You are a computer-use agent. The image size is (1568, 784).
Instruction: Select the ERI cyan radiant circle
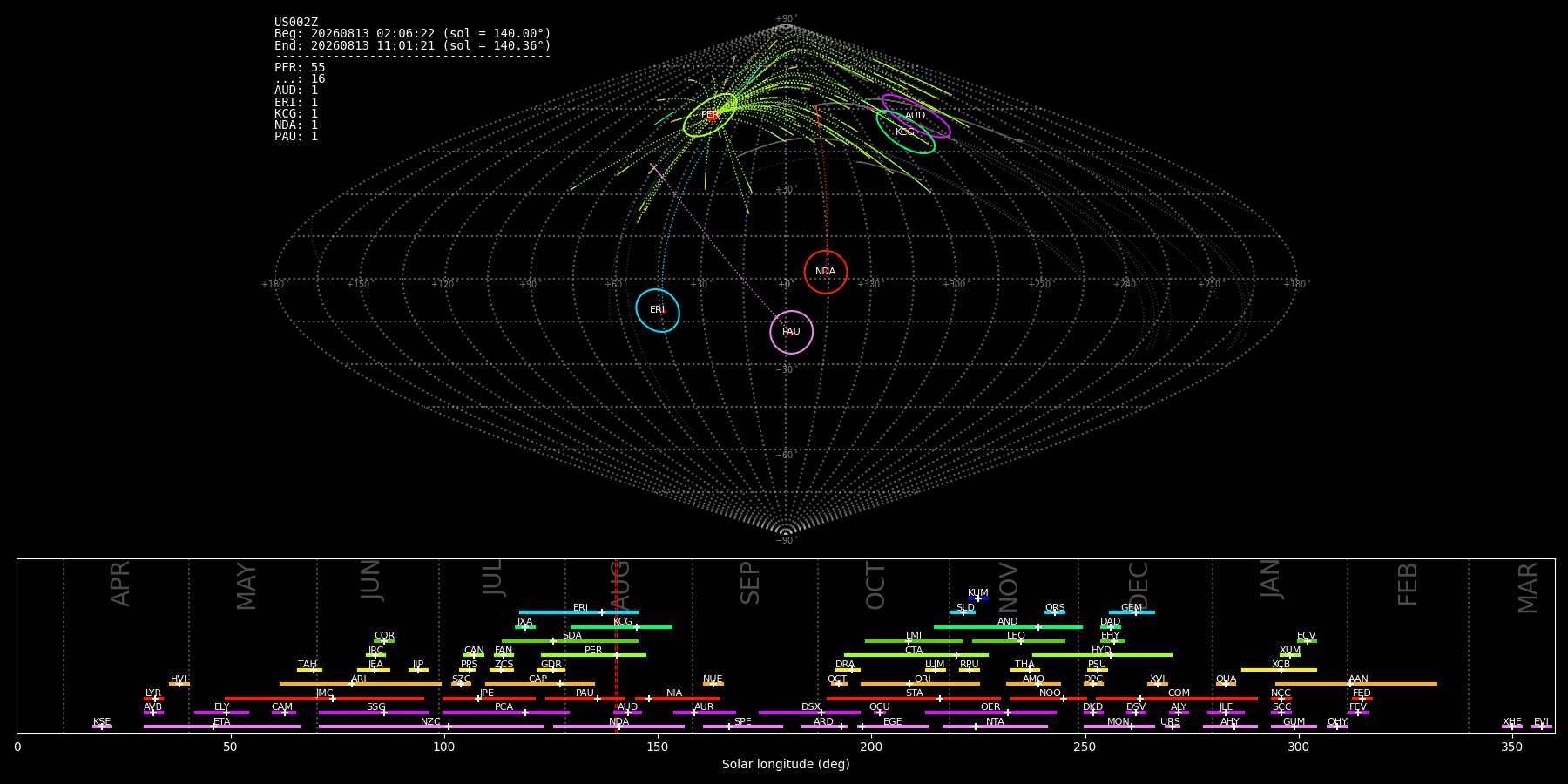(658, 310)
